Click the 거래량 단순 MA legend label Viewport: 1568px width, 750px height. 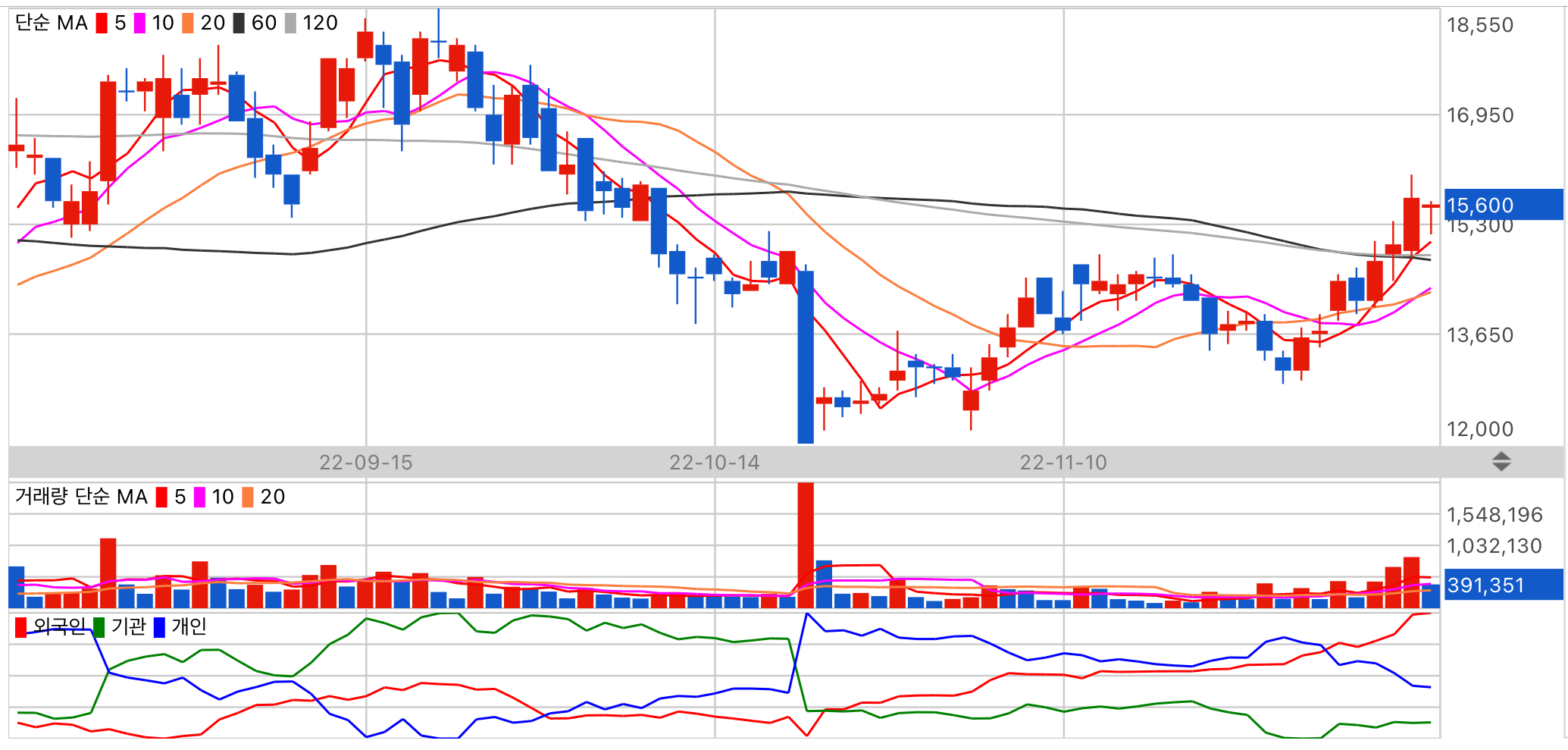click(x=81, y=497)
